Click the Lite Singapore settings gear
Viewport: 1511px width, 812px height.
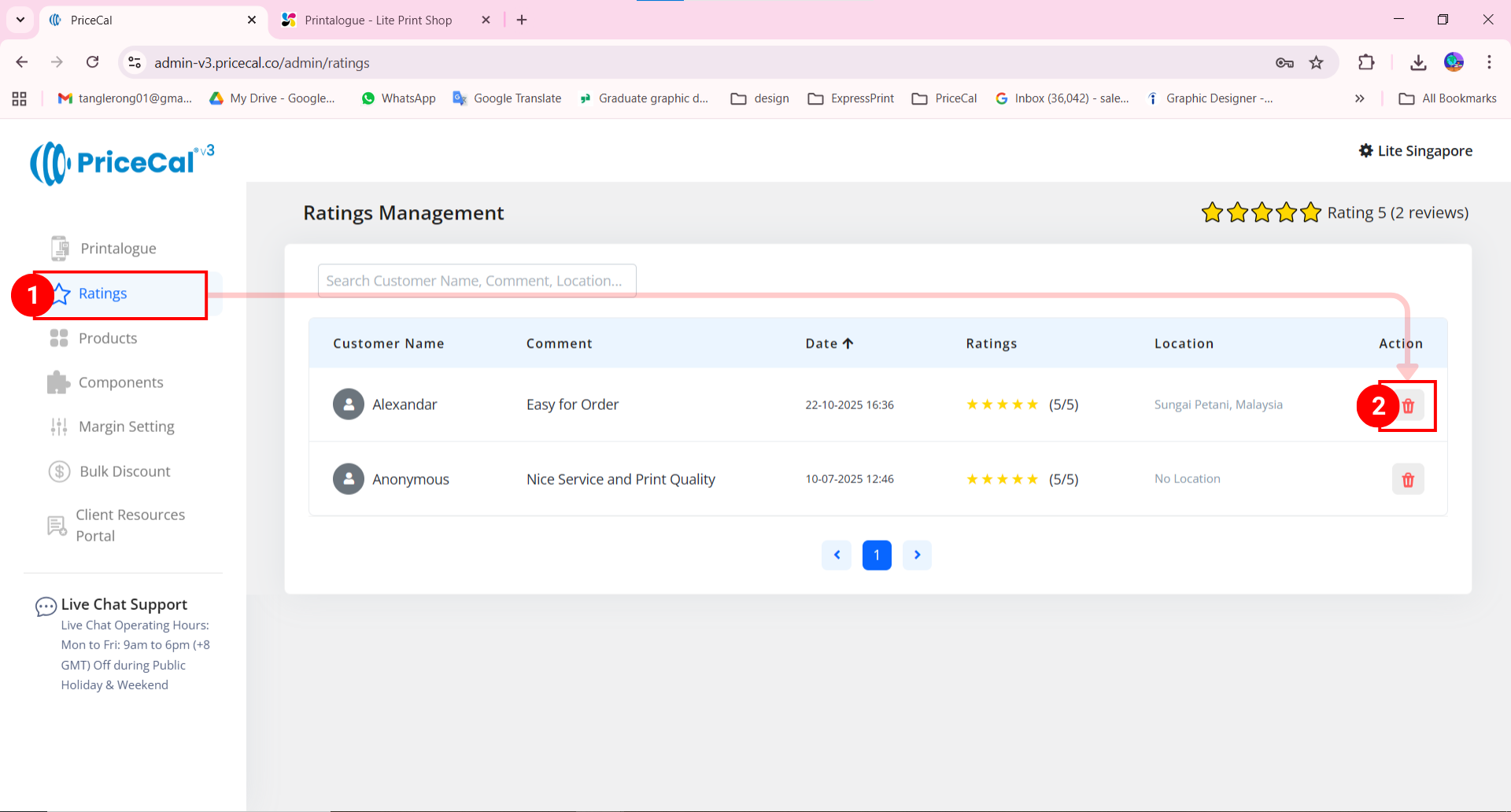coord(1366,151)
